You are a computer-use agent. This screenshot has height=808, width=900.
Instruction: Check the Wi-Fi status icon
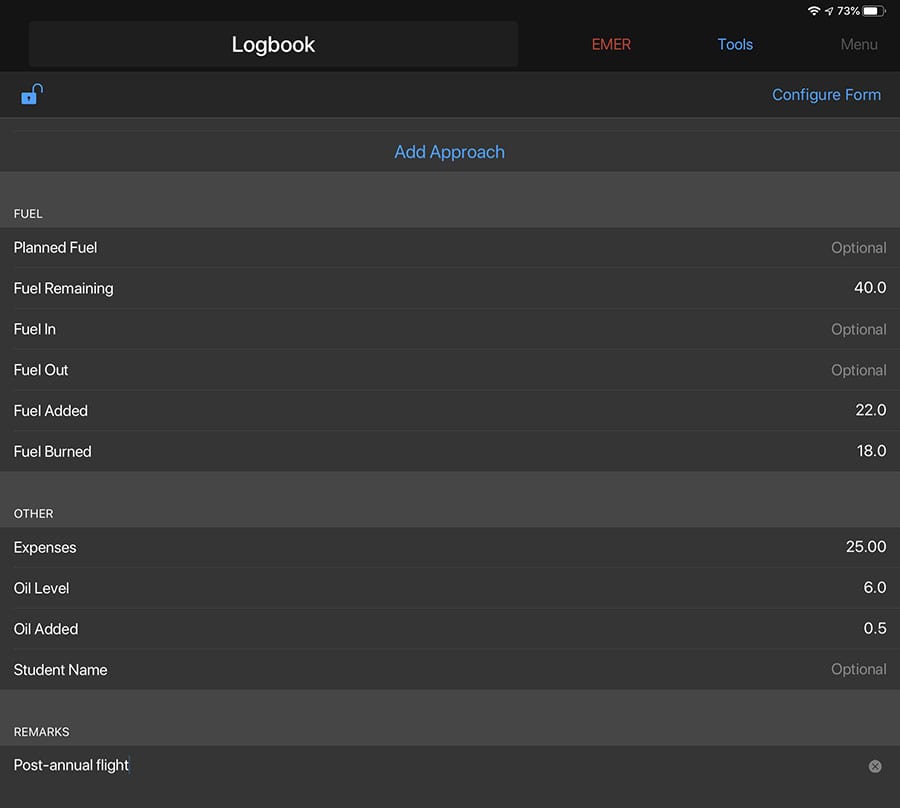(x=813, y=11)
